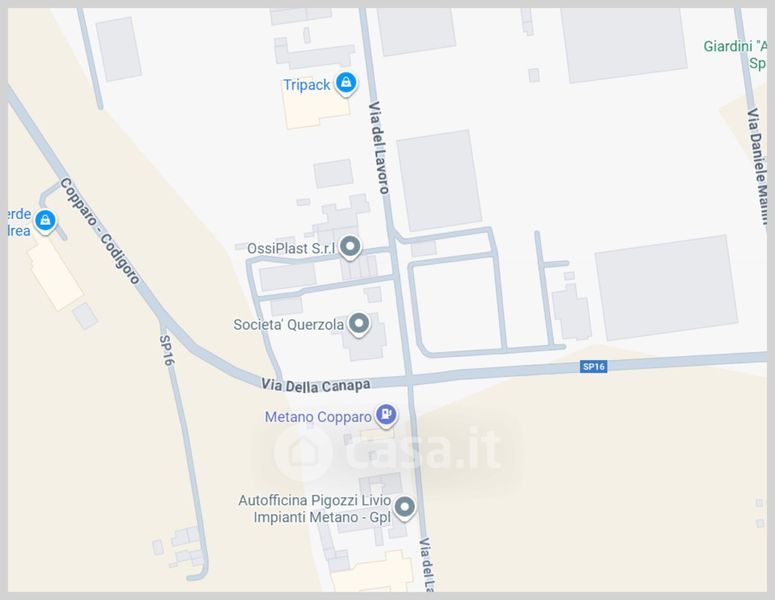Click the Autofficina Pigozzi Livio pin
This screenshot has height=600, width=775.
tap(405, 508)
